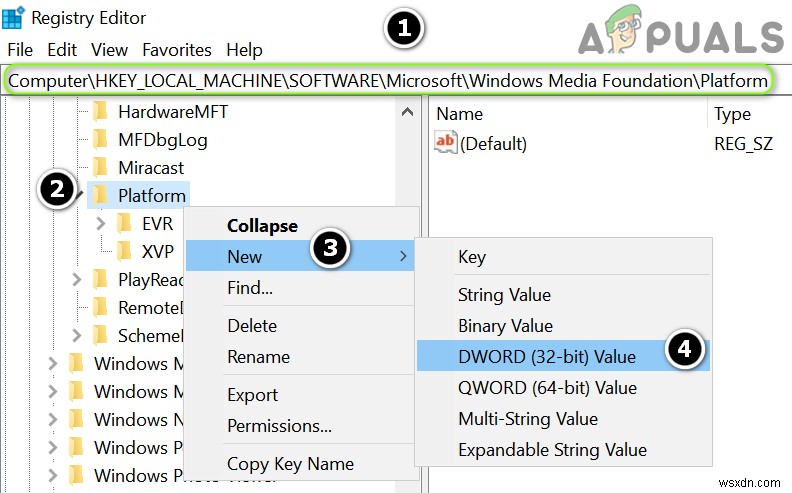Click the Name column header
Viewport: 792px width, 493px height.
460,114
